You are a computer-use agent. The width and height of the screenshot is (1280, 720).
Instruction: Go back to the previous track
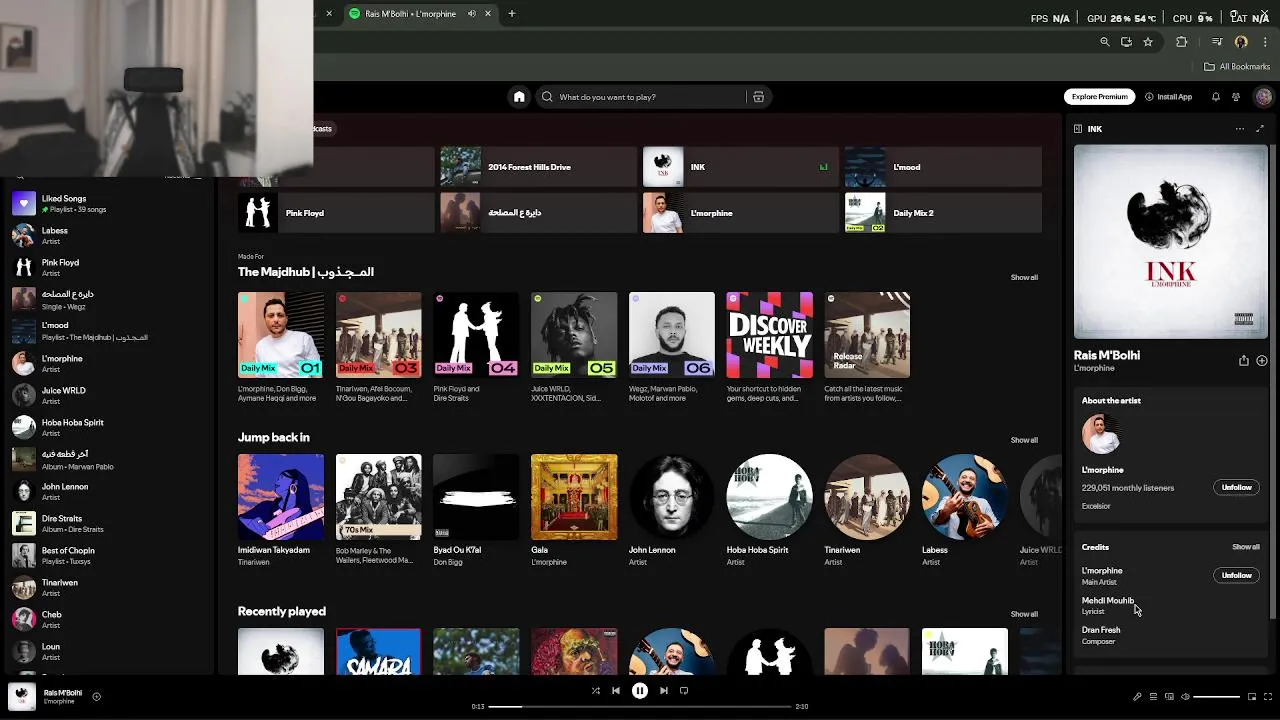(616, 690)
